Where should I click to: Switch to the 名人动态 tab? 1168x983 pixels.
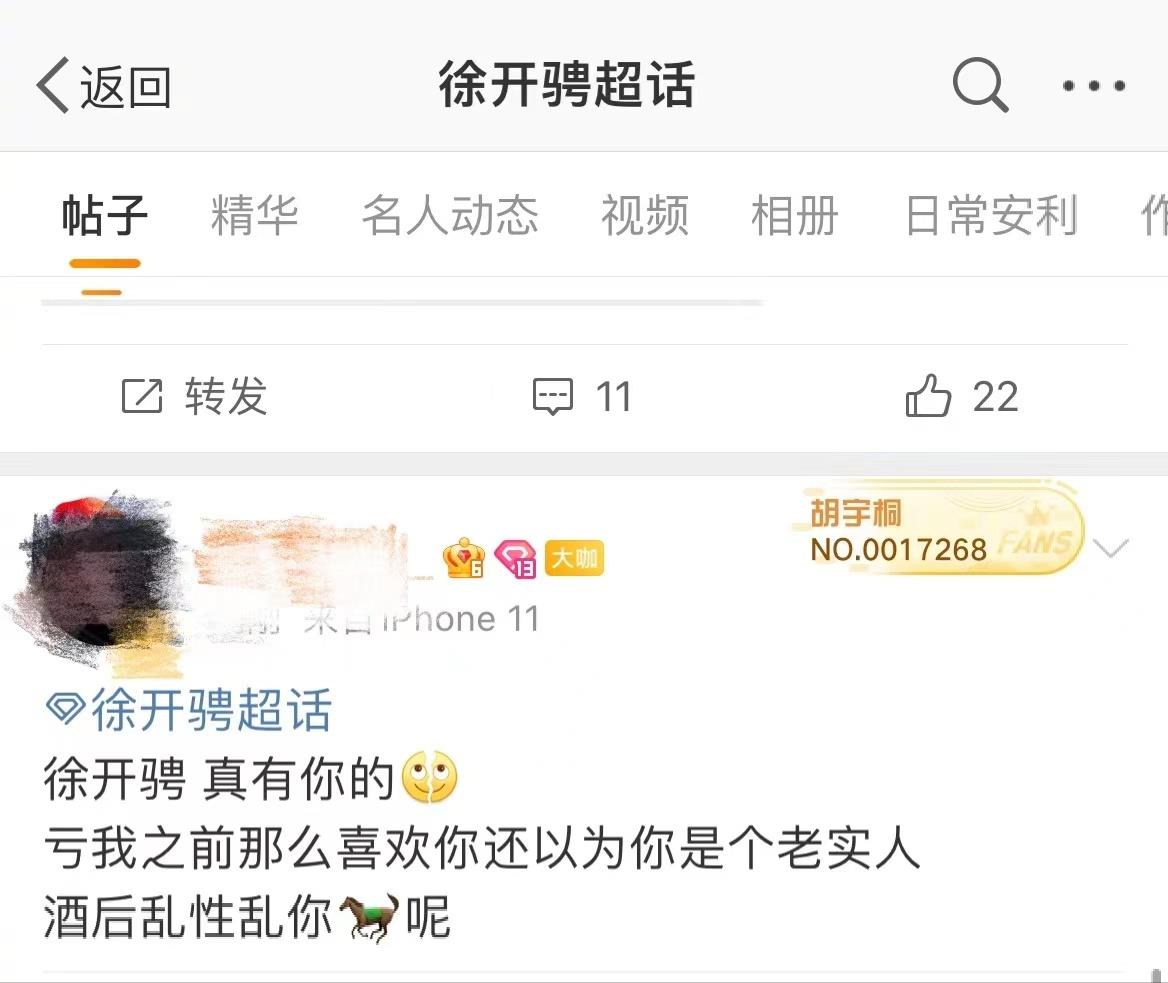(450, 215)
